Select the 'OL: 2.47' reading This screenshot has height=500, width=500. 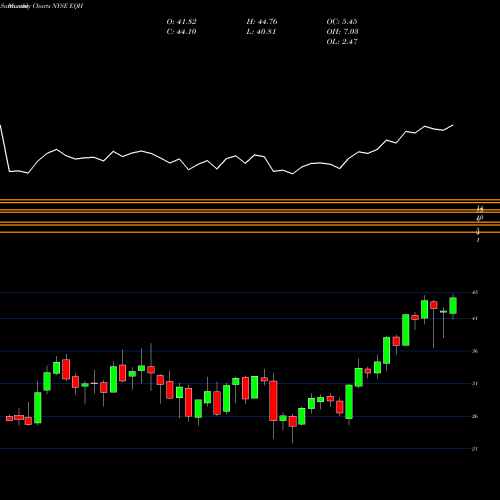coord(342,42)
